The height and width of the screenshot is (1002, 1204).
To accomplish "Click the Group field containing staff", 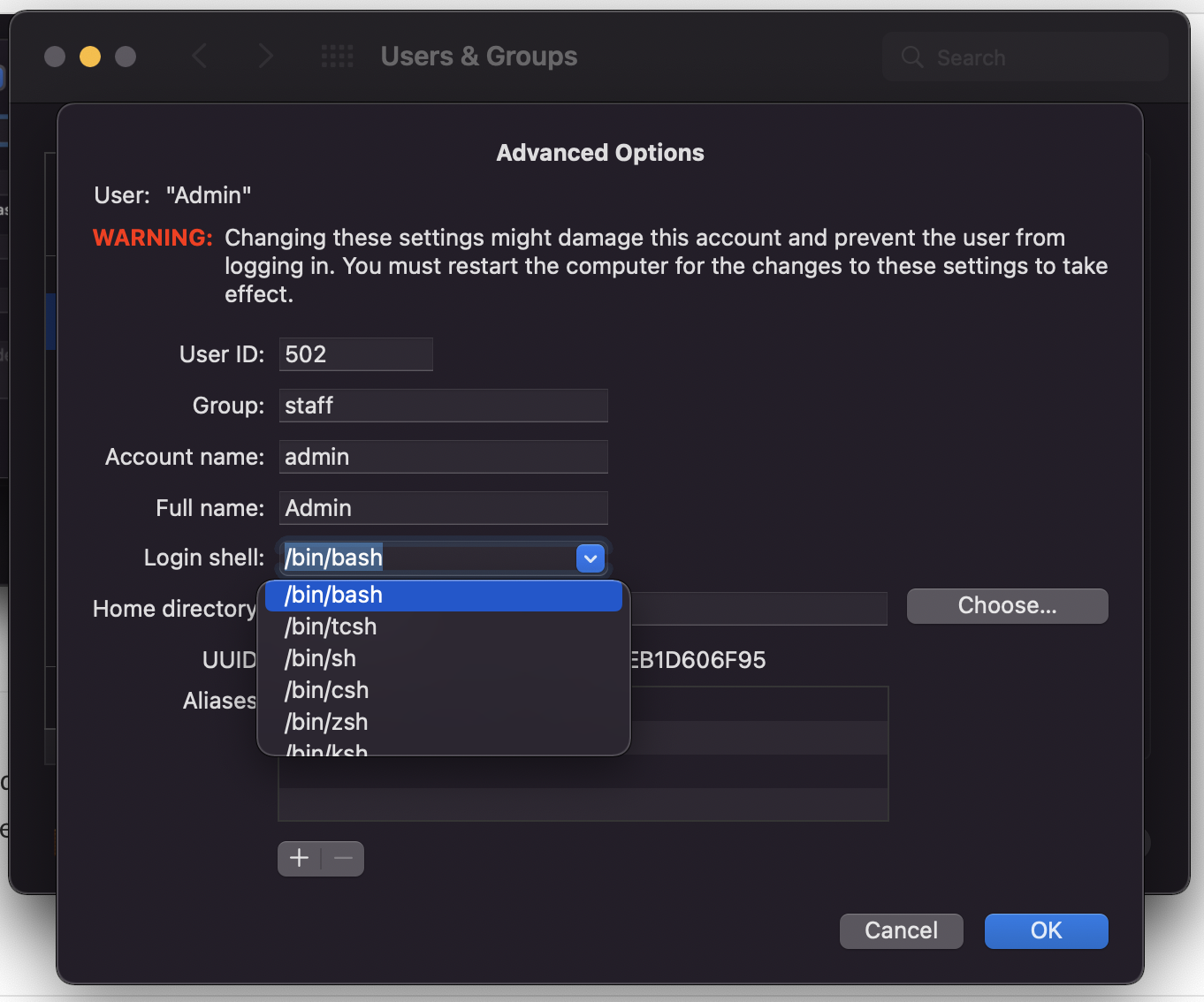I will [444, 406].
